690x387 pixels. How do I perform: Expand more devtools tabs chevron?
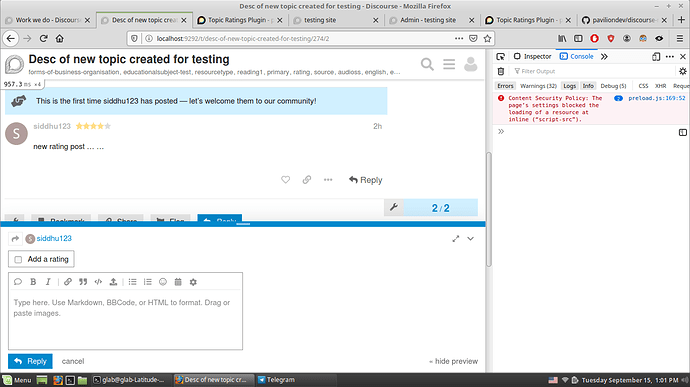[604, 56]
